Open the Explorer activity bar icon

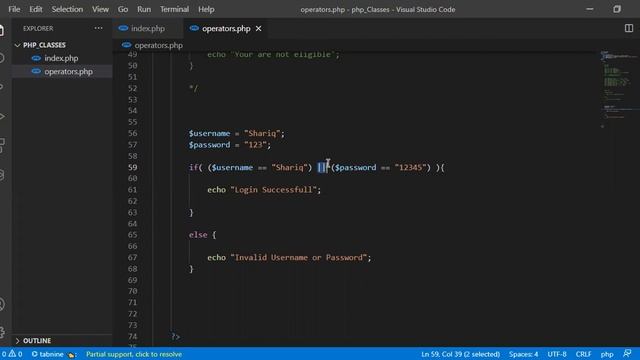point(2,30)
